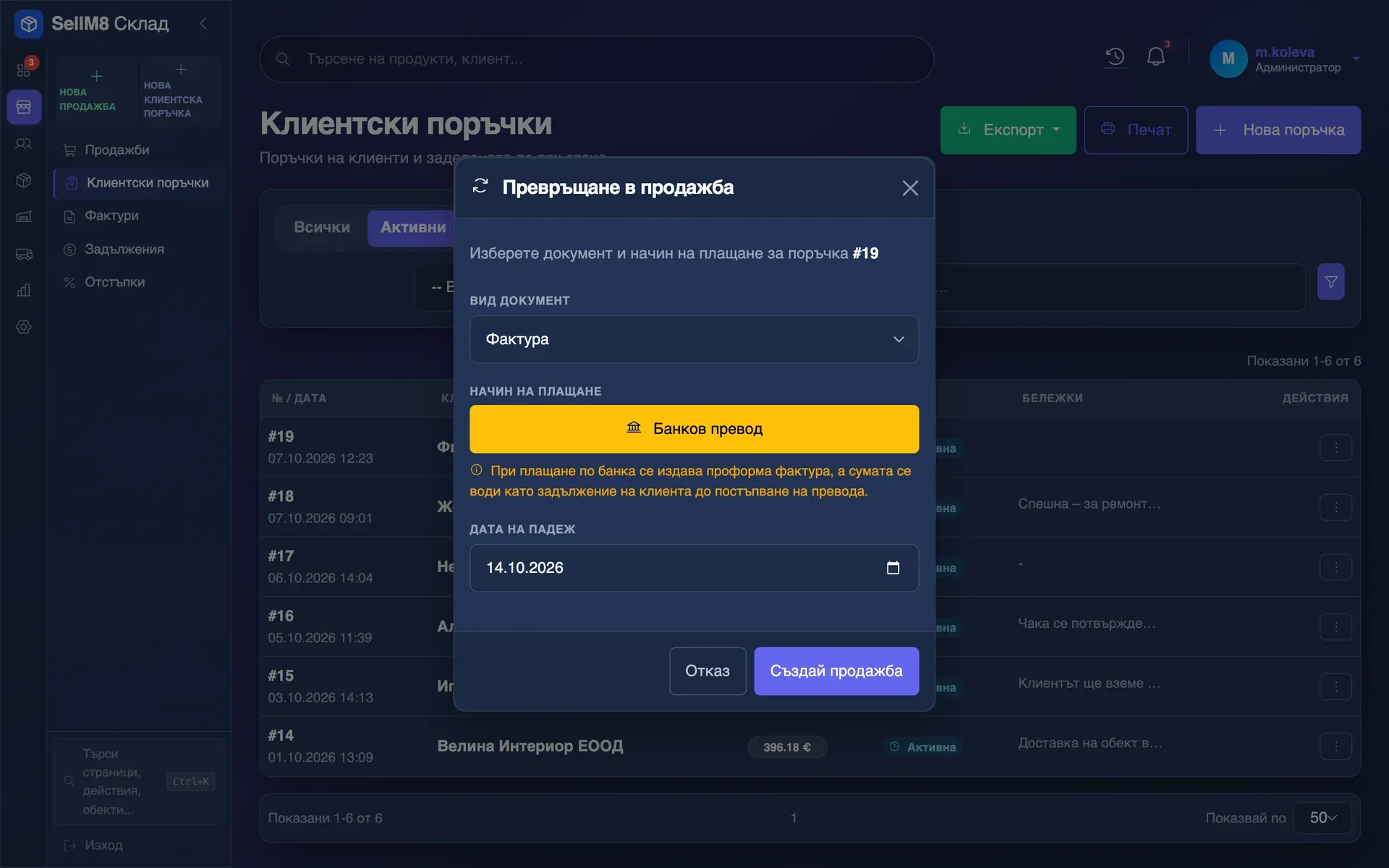Viewport: 1389px width, 868px height.
Task: Open the actions menu for order #17
Action: pyautogui.click(x=1335, y=567)
